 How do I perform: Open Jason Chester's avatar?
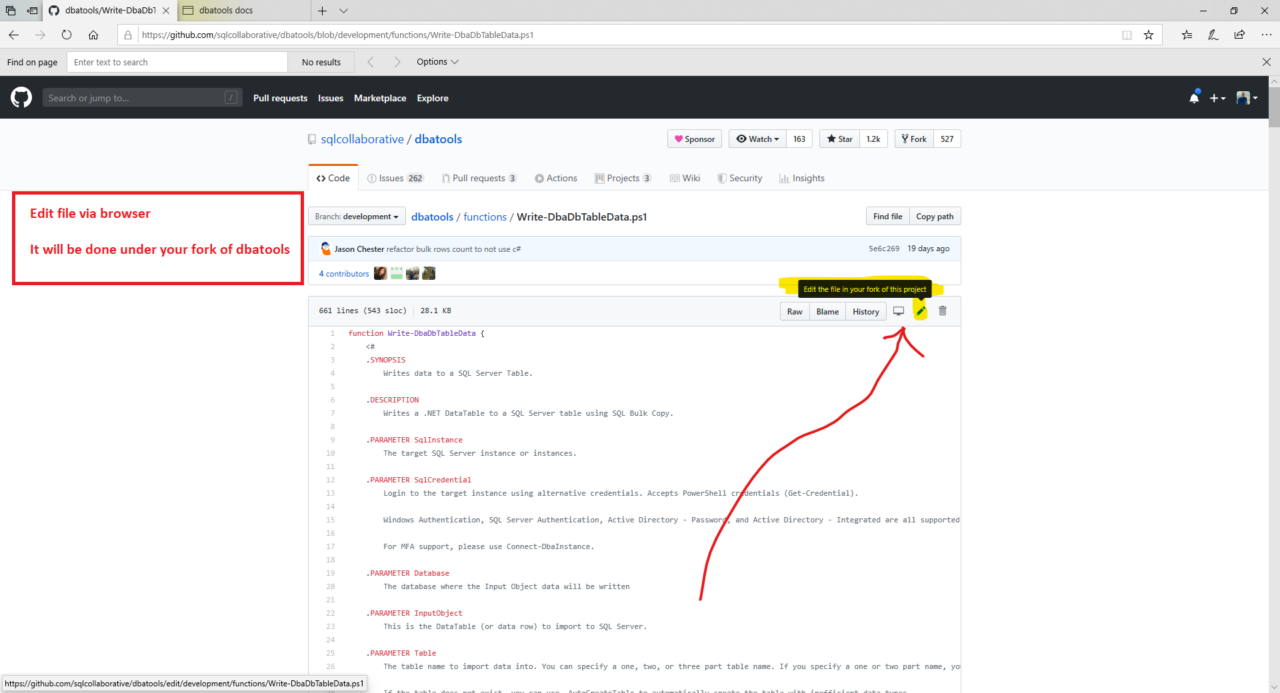click(325, 248)
